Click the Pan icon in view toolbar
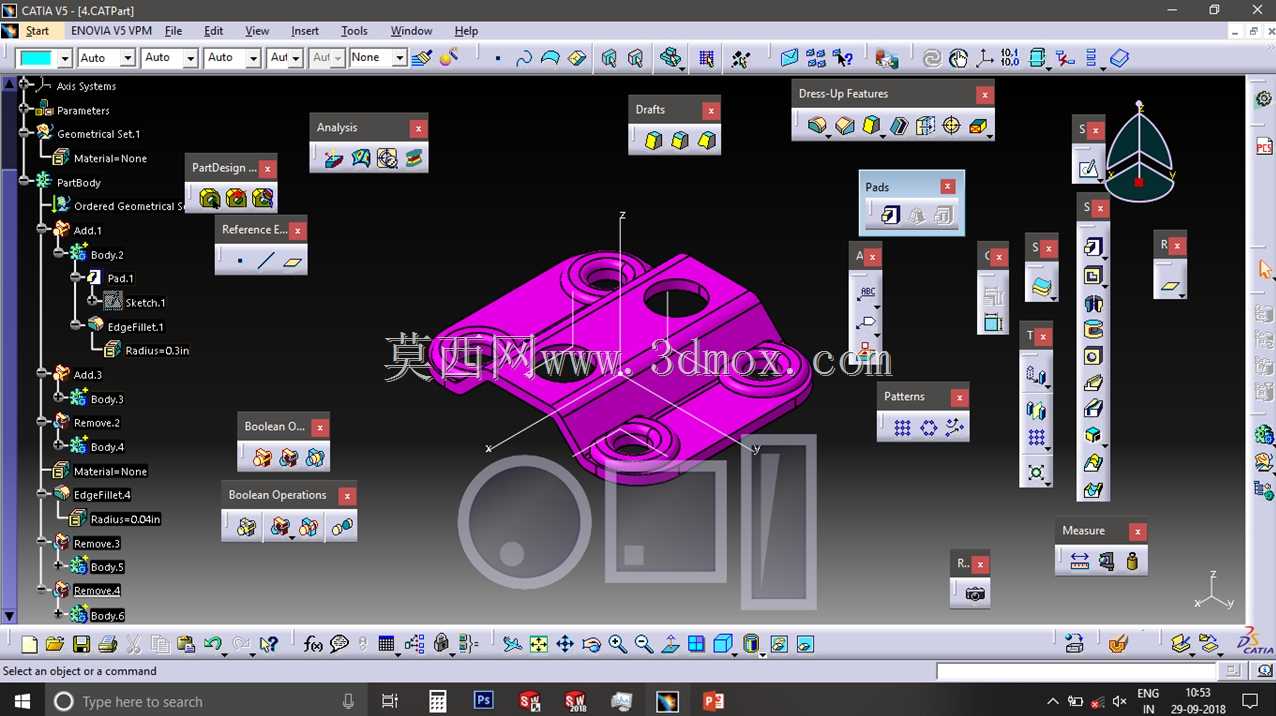Screen dimensions: 1276x716 [565, 645]
